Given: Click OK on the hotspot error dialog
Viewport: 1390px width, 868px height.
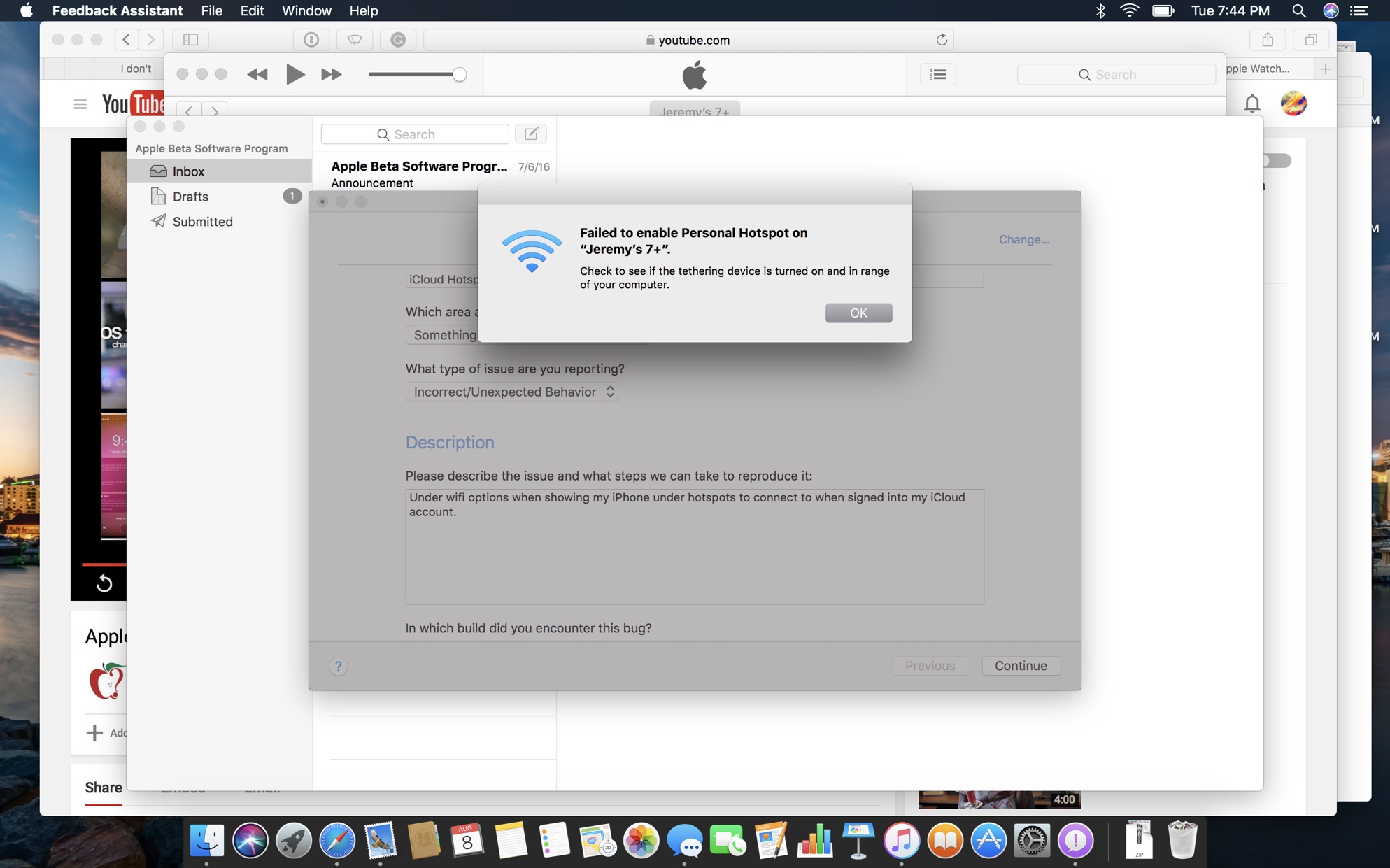Looking at the screenshot, I should 858,313.
